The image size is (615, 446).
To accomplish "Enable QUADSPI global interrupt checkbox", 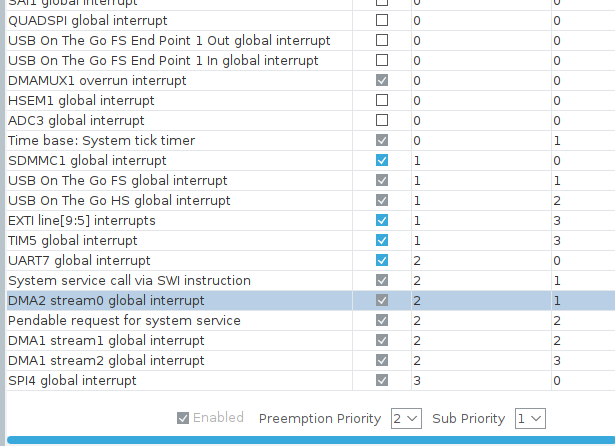I will pos(382,20).
